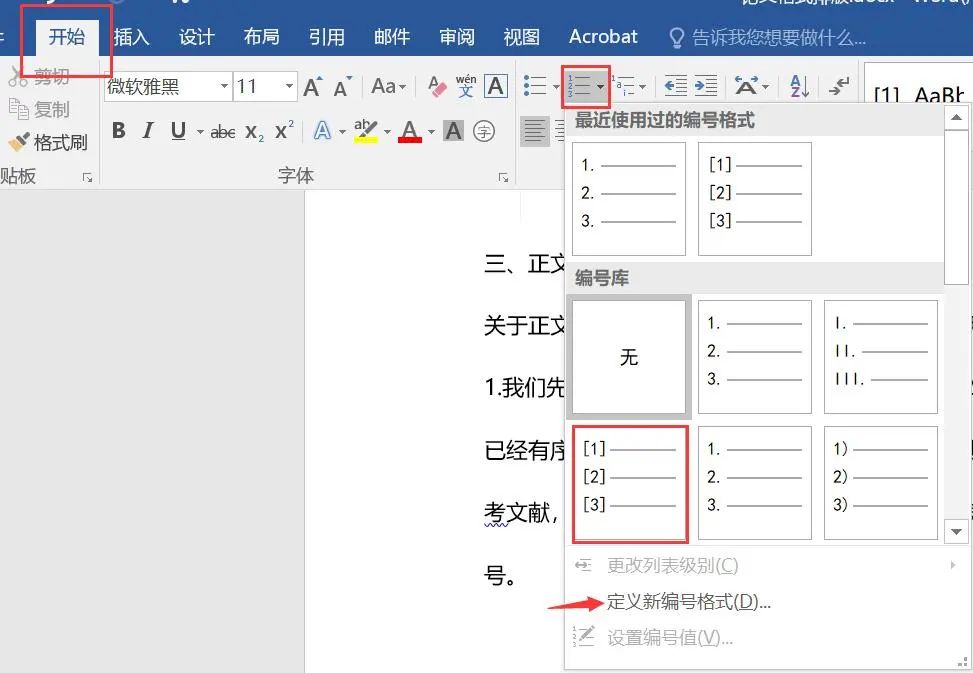
Task: Open the change case Aa dropdown
Action: (x=388, y=86)
